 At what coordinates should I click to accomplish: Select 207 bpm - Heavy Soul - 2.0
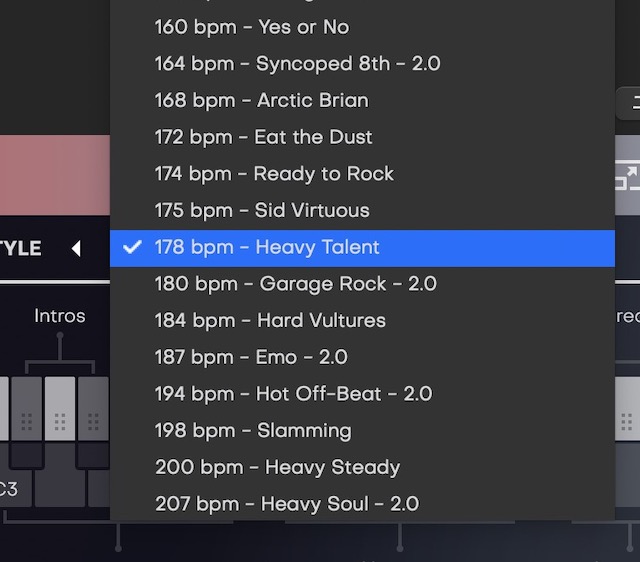288,504
